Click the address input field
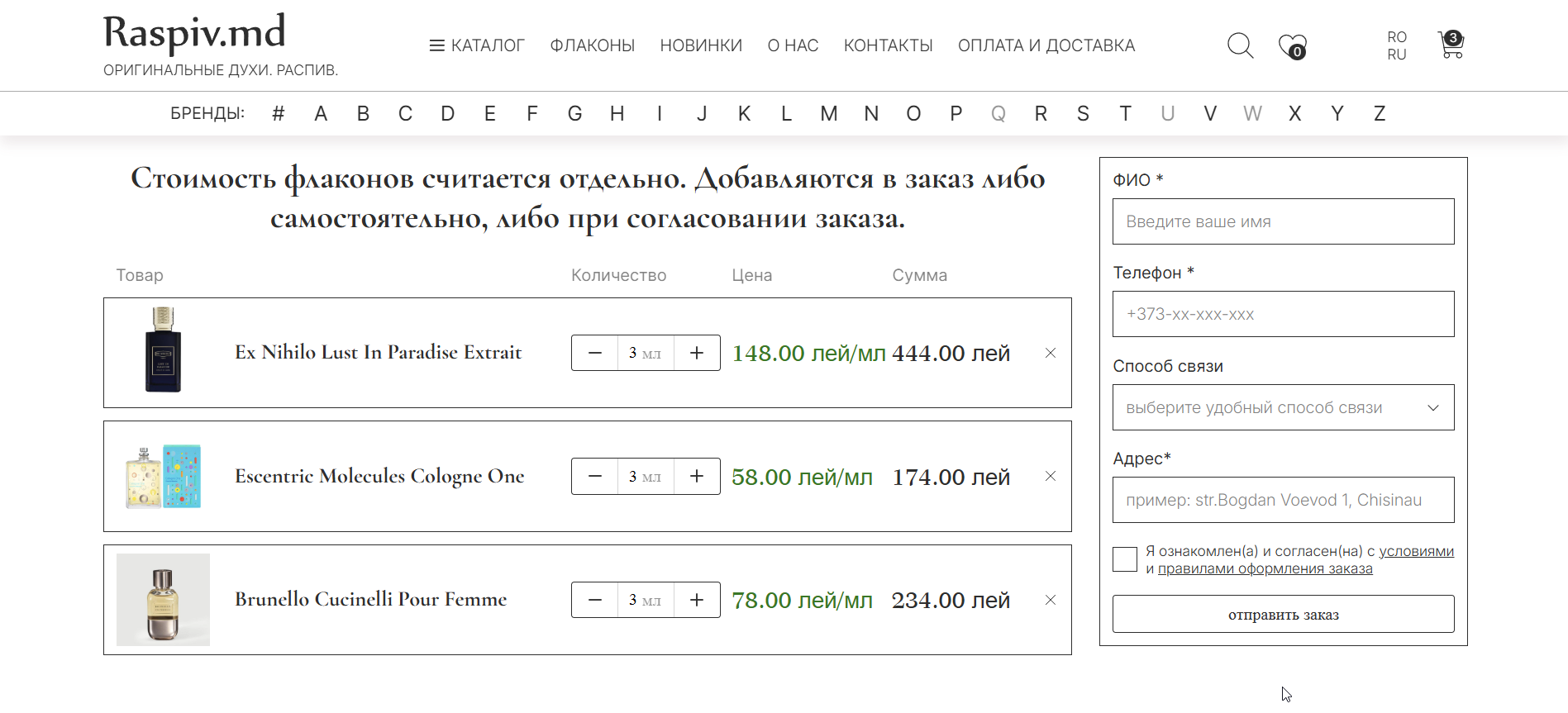The image size is (1568, 713). pos(1283,500)
